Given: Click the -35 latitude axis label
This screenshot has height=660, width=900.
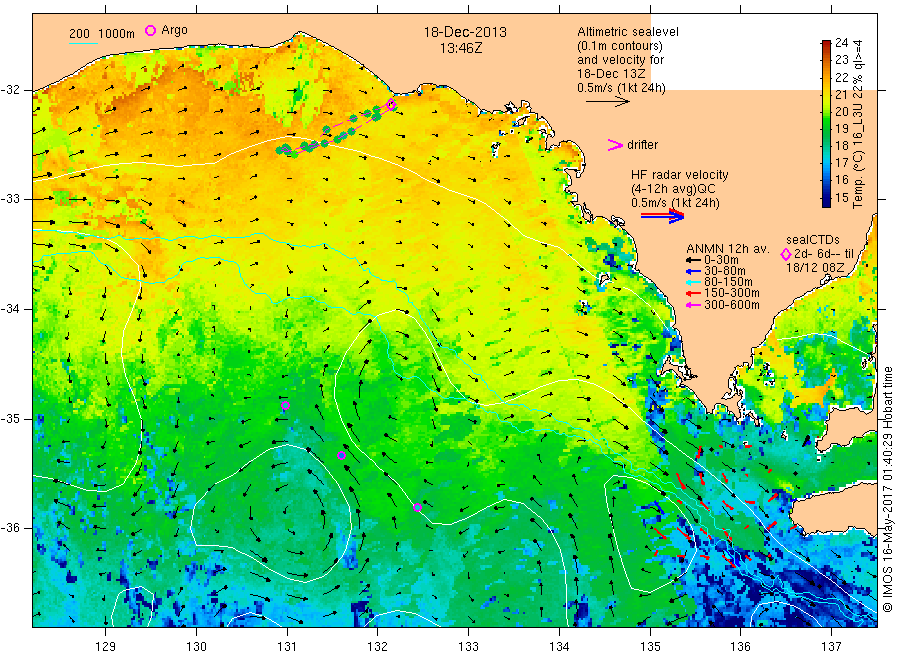Looking at the screenshot, I should 10,418.
